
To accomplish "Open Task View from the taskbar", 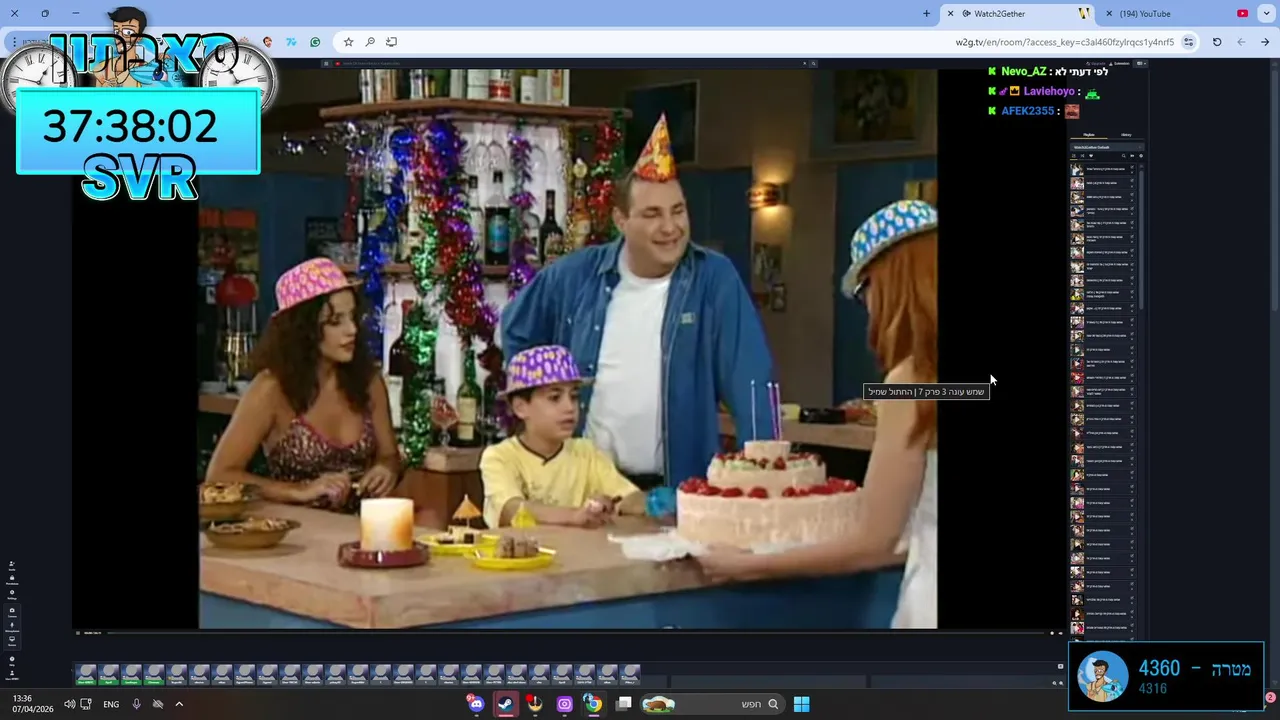I will pos(623,704).
